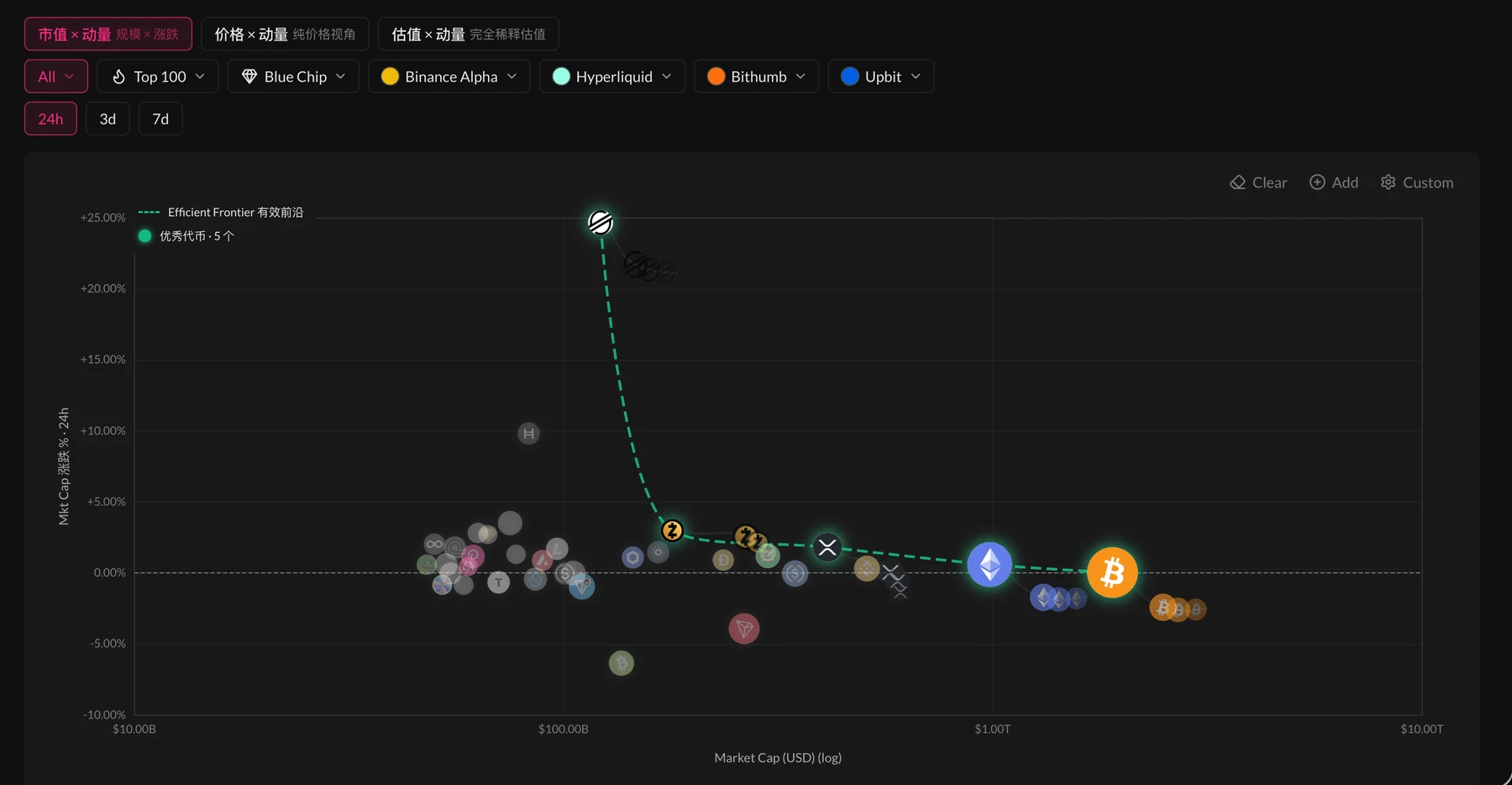Expand the Bithumb filter dropdown
The width and height of the screenshot is (1512, 785).
point(757,76)
